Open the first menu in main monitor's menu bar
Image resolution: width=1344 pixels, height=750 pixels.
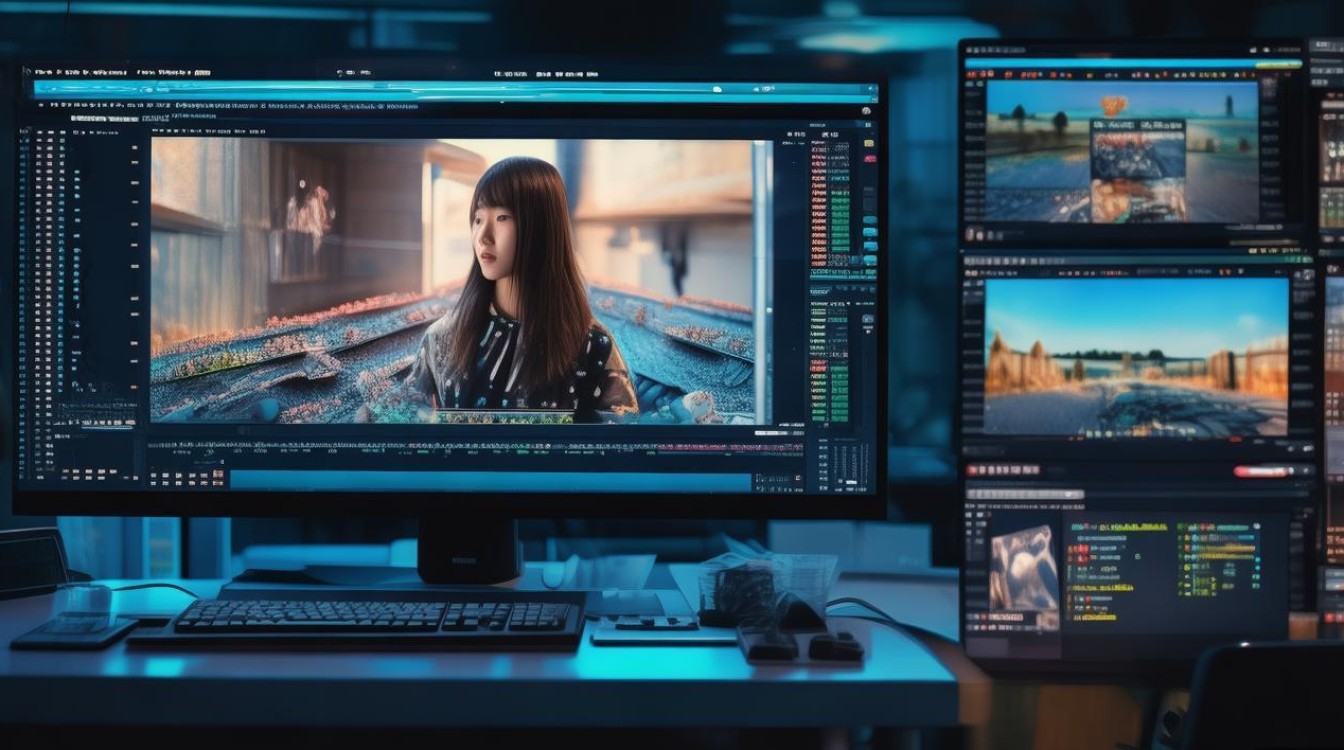click(x=42, y=73)
